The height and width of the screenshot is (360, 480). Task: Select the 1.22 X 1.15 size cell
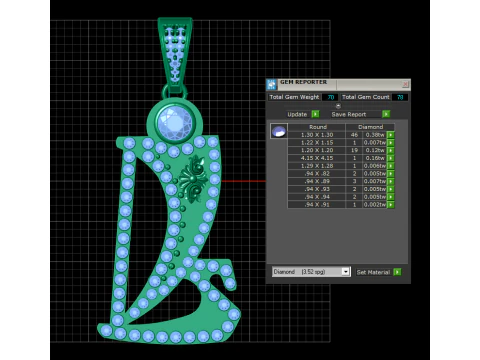[x=317, y=143]
